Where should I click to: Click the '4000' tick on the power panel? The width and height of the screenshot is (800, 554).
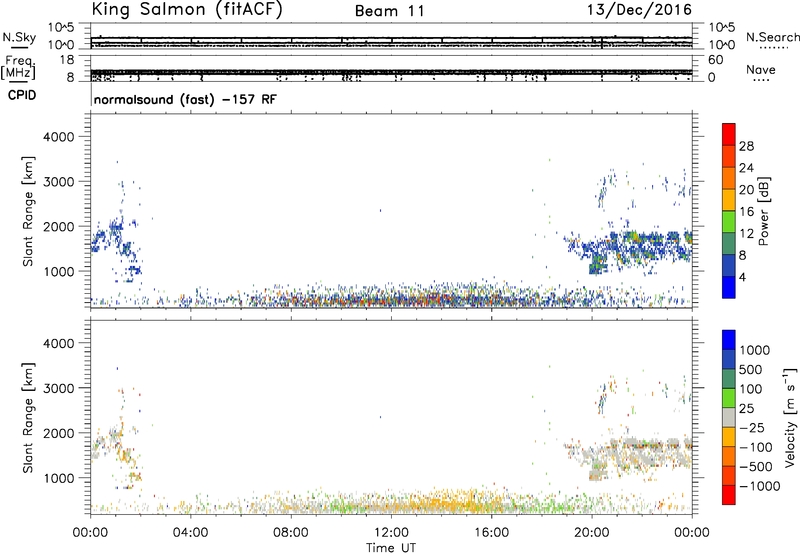[x=59, y=137]
